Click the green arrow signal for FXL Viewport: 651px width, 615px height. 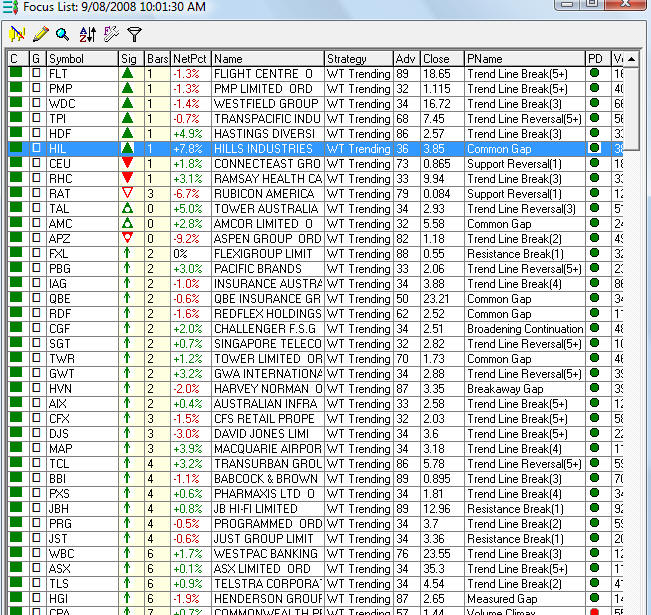[x=127, y=253]
